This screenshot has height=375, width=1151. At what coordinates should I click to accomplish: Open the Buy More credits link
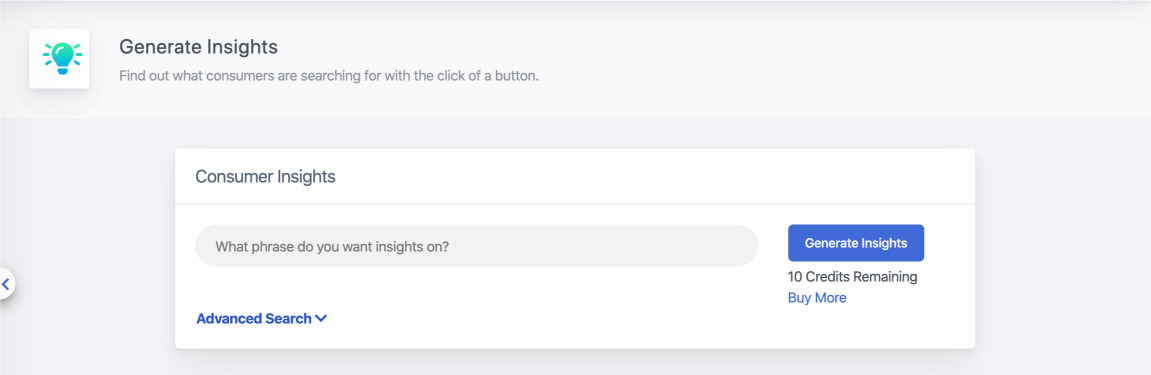coord(817,298)
